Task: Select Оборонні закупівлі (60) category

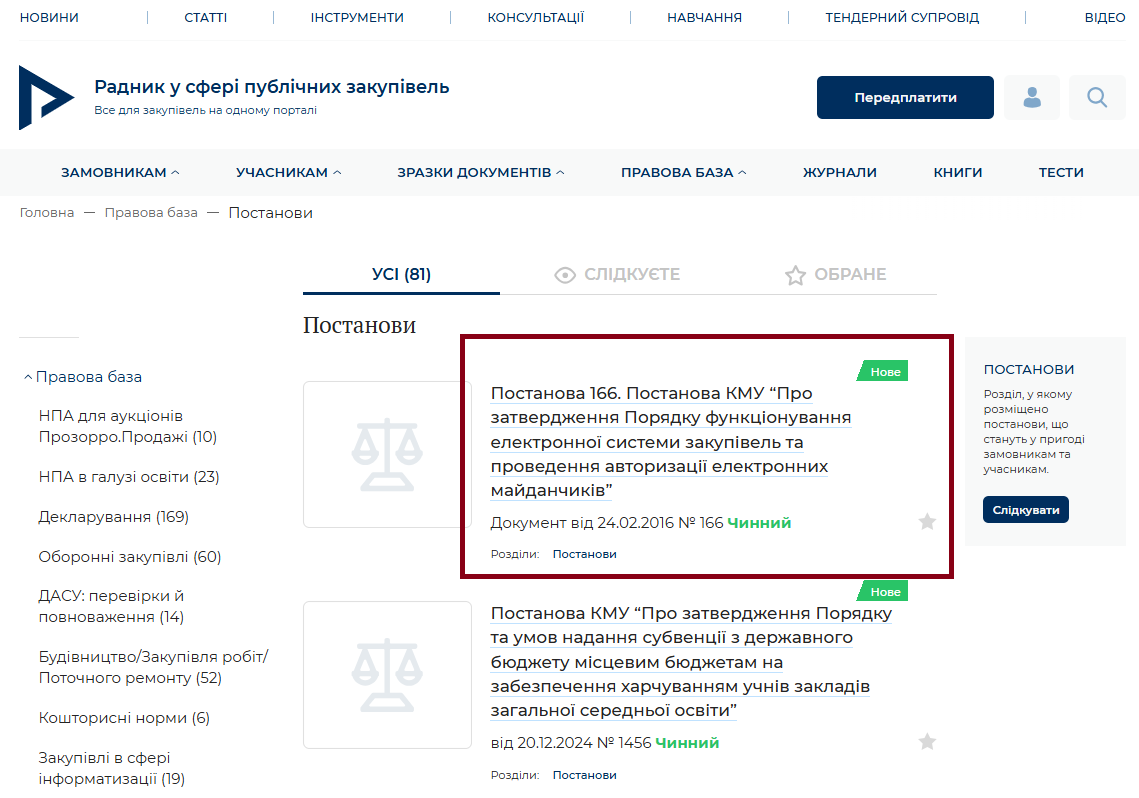Action: pyautogui.click(x=129, y=557)
